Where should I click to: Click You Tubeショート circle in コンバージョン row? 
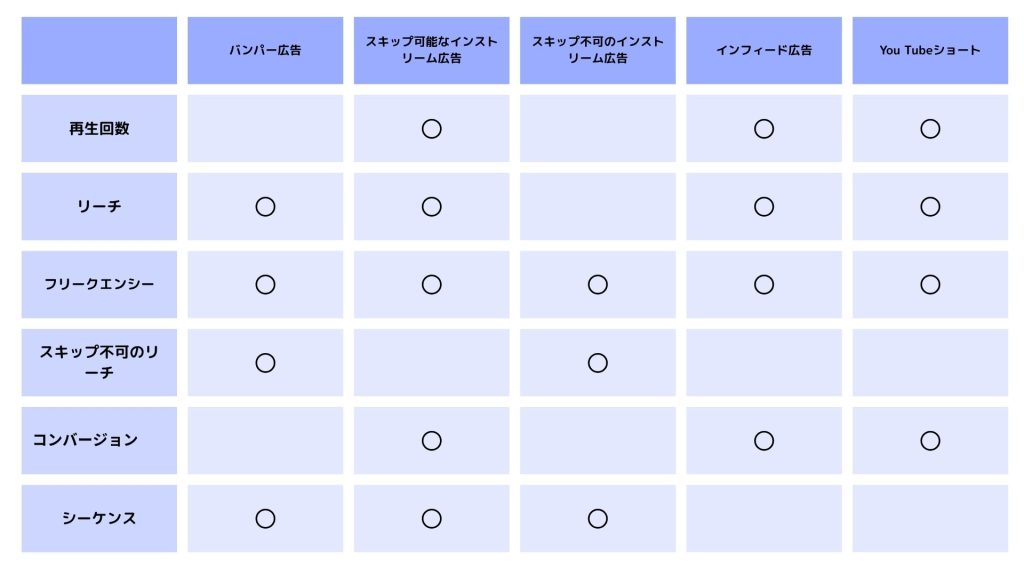[930, 440]
